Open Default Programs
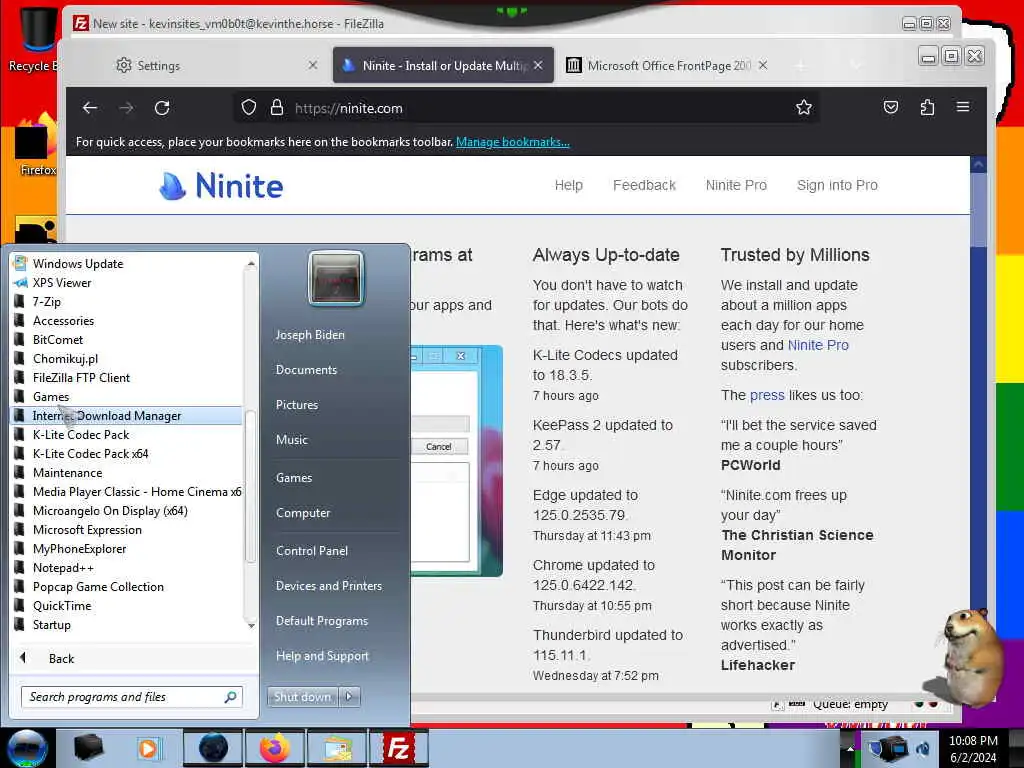Screen dimensions: 1024x768 click(321, 621)
